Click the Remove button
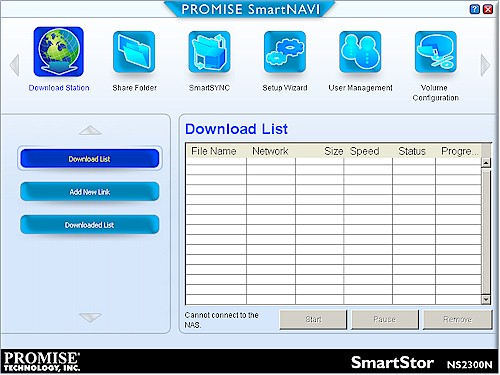Image resolution: width=500 pixels, height=375 pixels. 458,319
